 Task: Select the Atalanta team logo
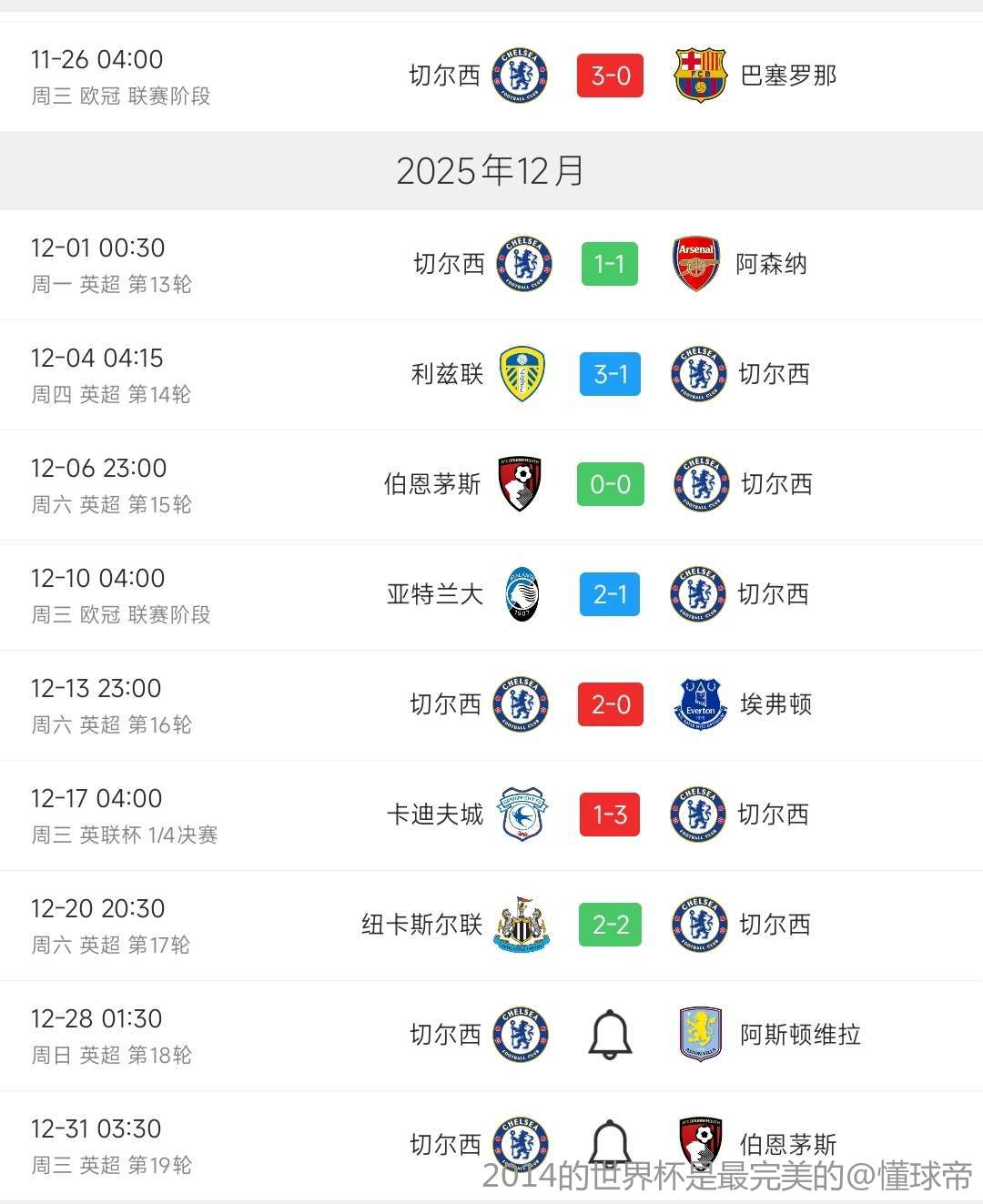tap(522, 594)
